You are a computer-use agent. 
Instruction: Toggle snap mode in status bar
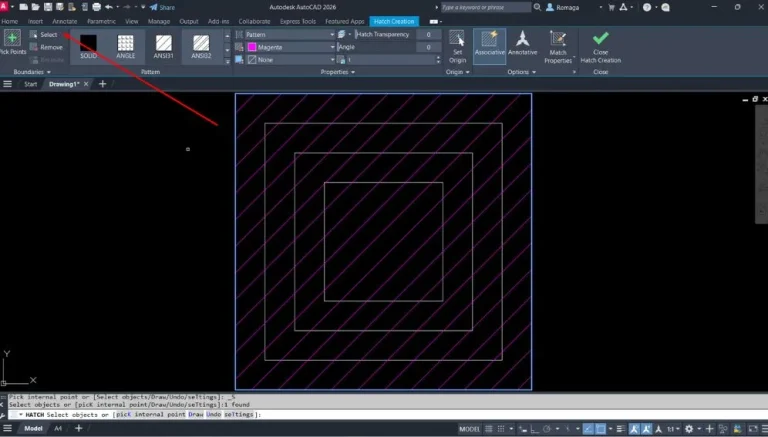(x=501, y=429)
